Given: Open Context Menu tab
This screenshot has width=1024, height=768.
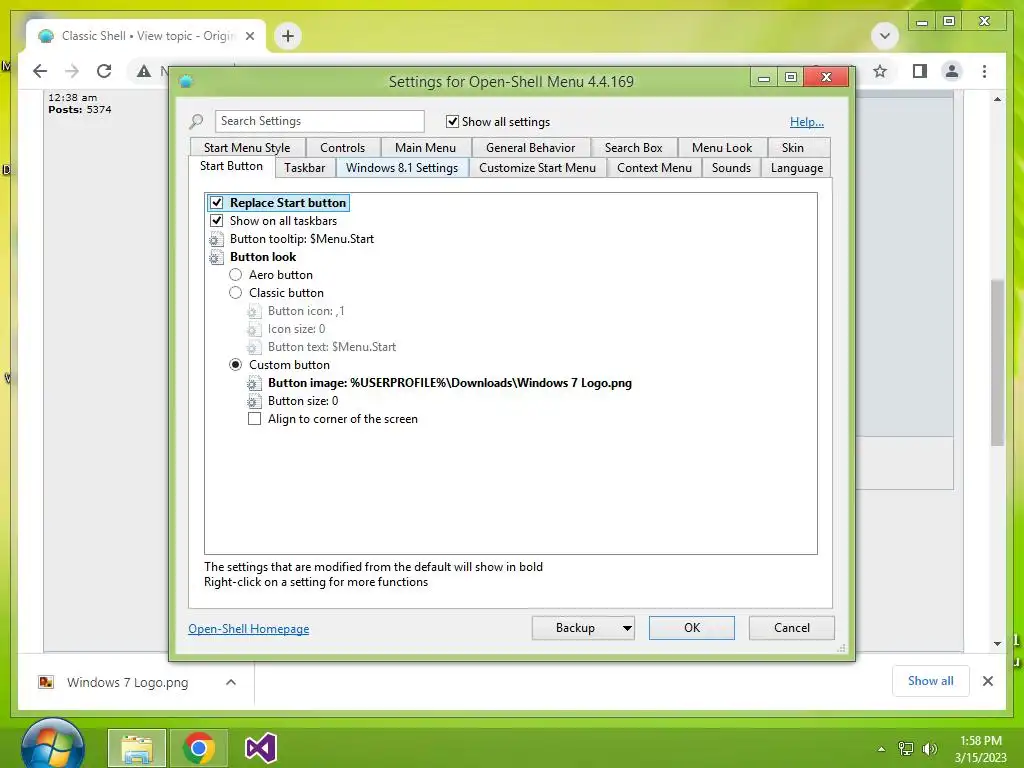Looking at the screenshot, I should (654, 168).
